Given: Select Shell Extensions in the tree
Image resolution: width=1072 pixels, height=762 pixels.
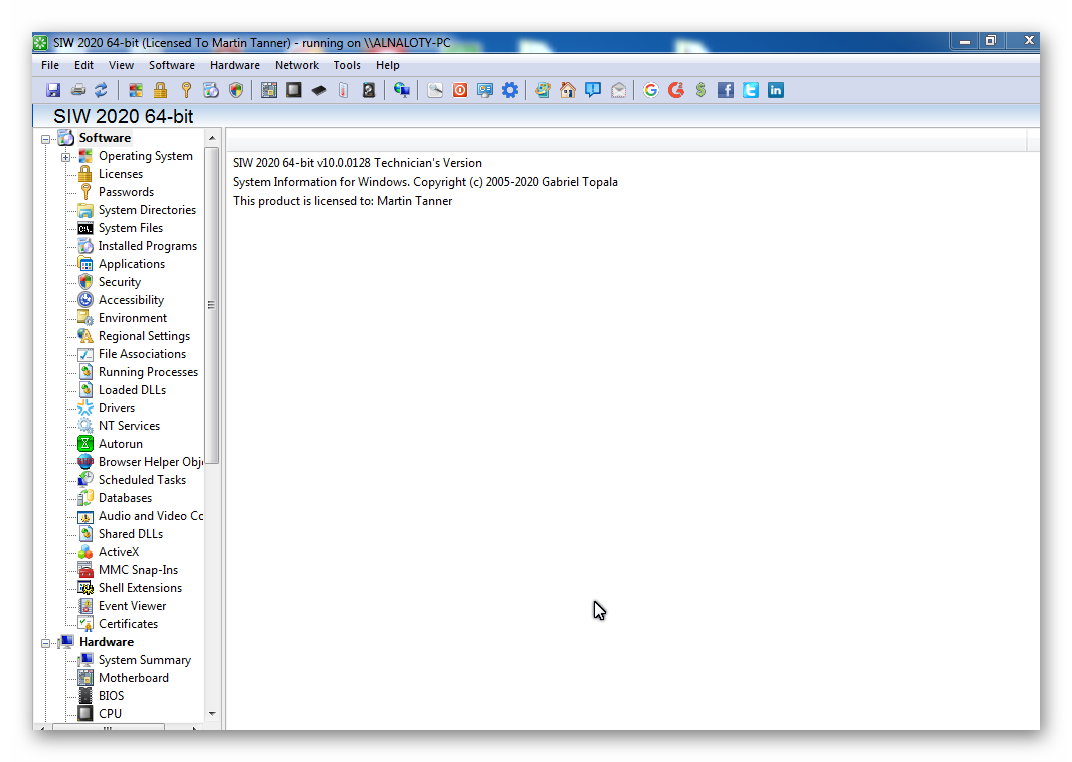Looking at the screenshot, I should [140, 588].
